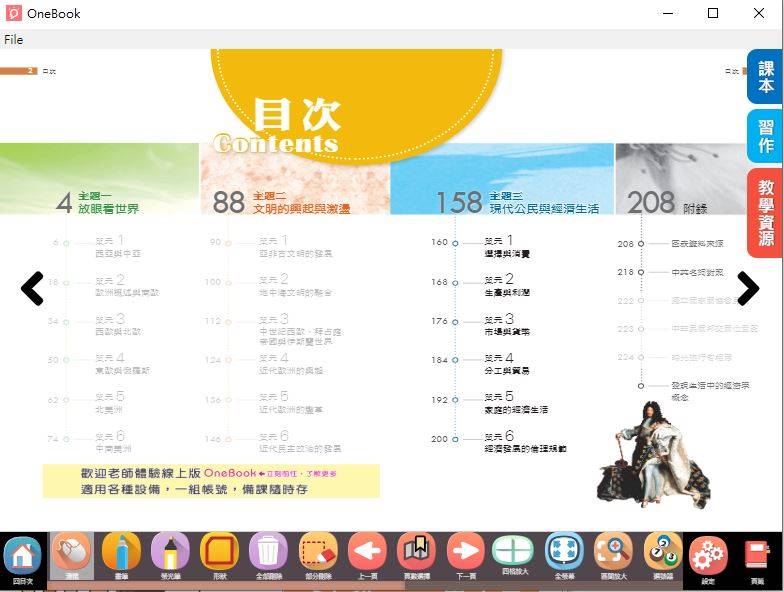Maximize the OneBook window
The image size is (784, 592).
tap(713, 14)
